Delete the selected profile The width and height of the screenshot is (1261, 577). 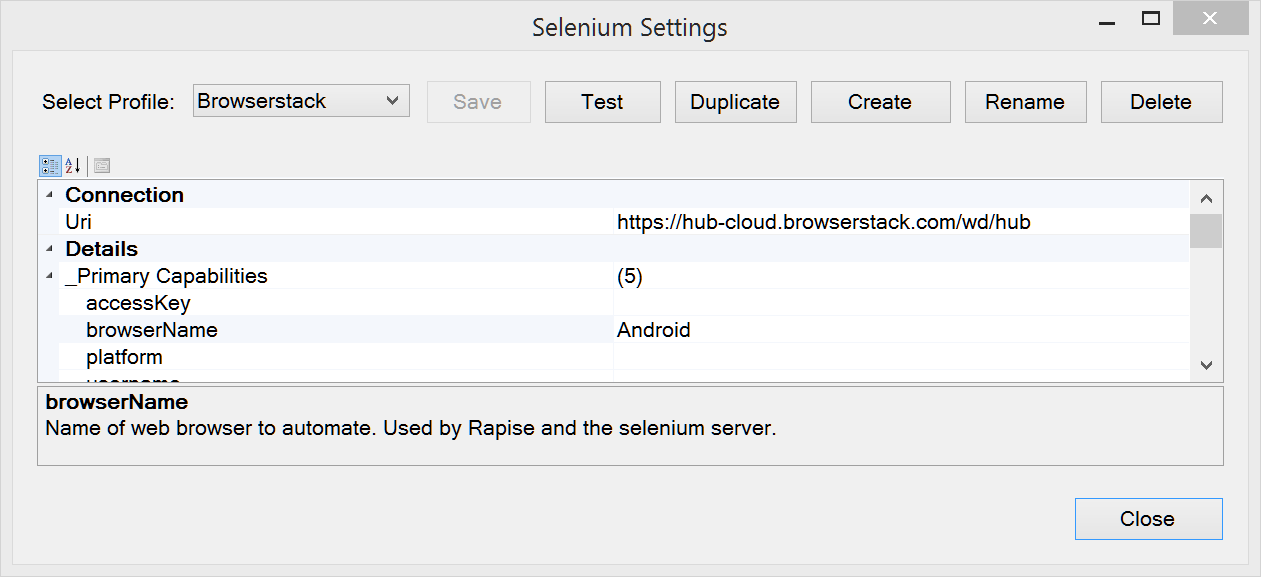tap(1161, 102)
